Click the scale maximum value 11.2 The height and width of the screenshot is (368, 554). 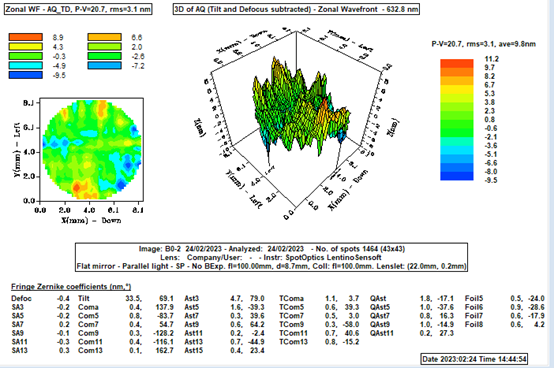click(x=491, y=59)
